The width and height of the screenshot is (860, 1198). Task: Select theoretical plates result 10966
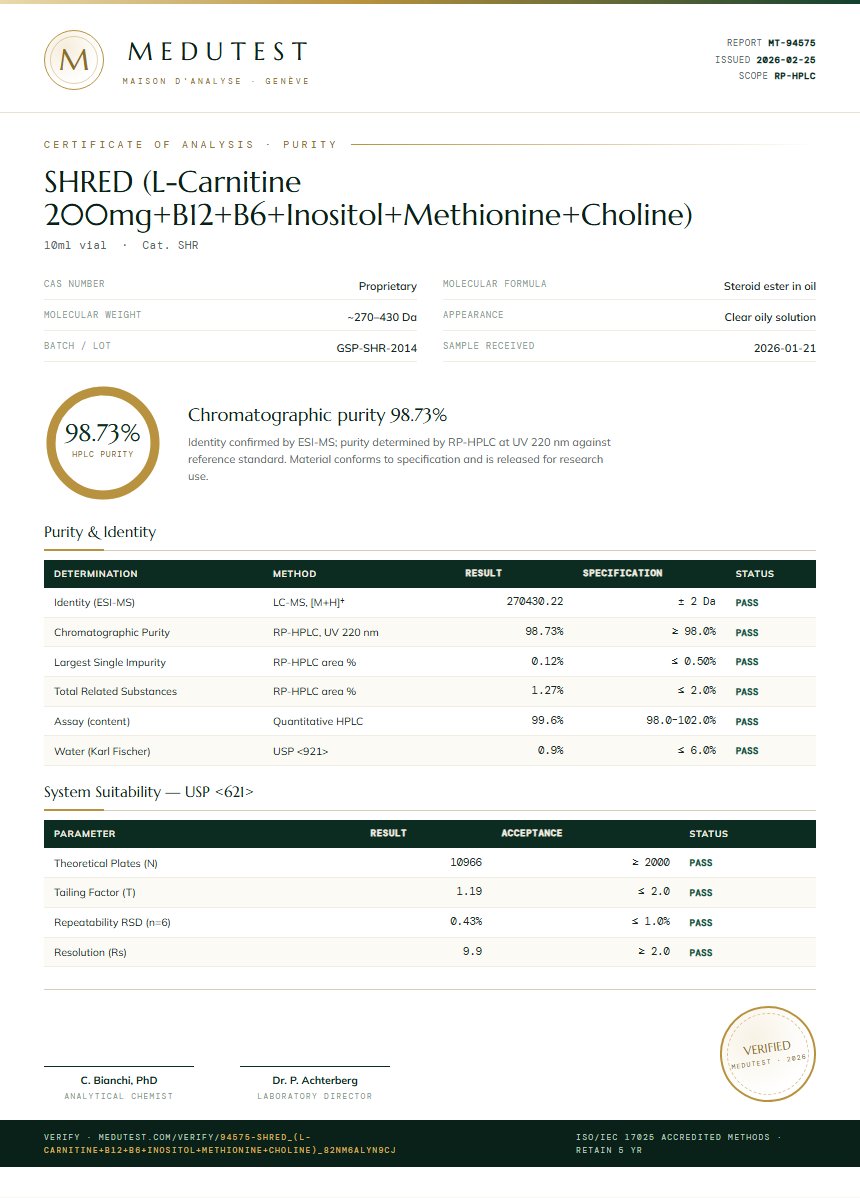click(x=465, y=862)
